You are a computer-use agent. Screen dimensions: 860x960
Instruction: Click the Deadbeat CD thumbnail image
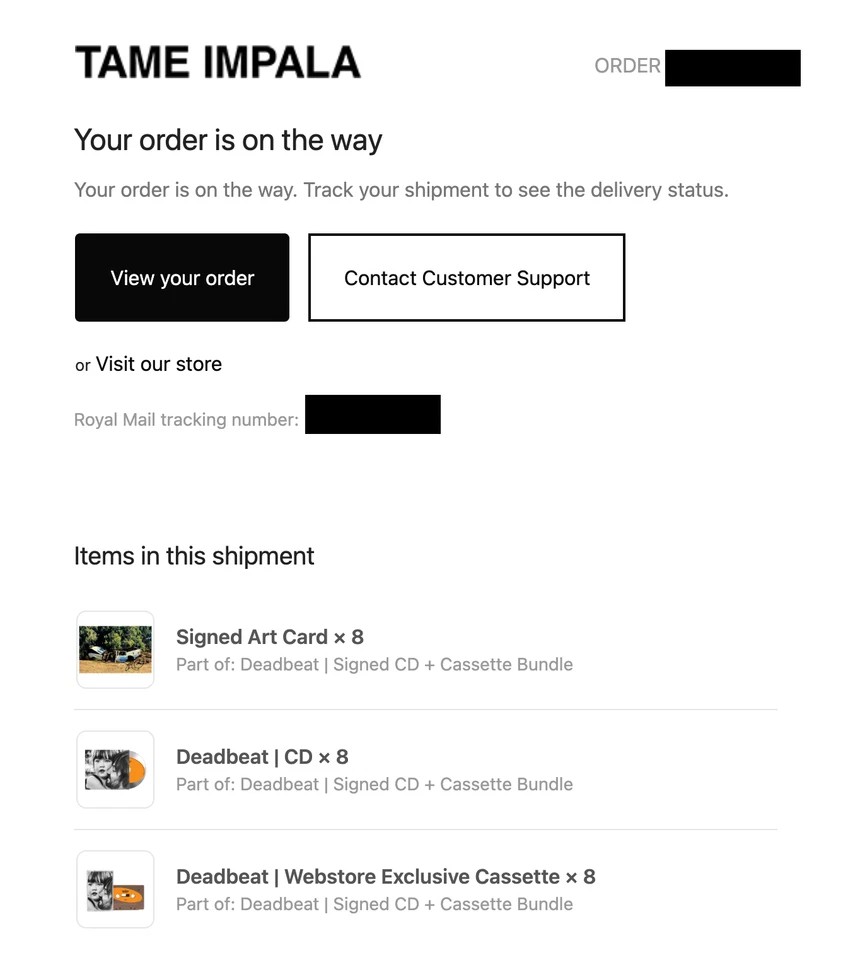pyautogui.click(x=115, y=769)
